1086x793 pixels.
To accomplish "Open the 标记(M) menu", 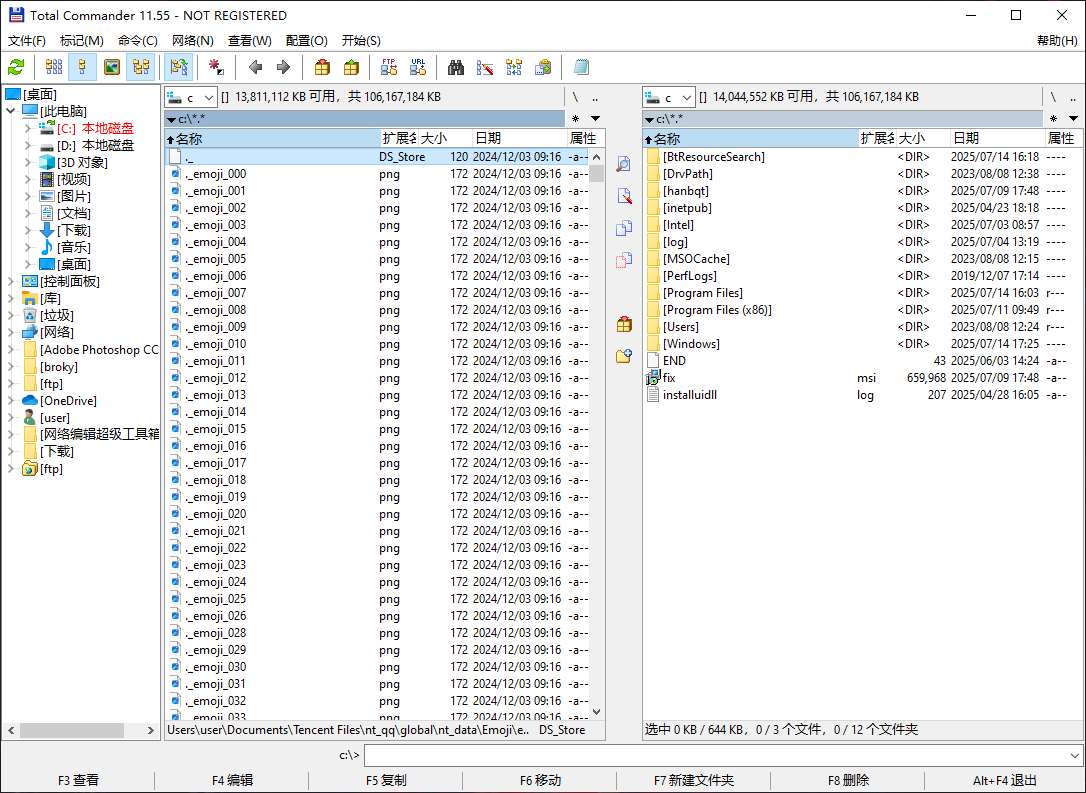I will pos(82,40).
